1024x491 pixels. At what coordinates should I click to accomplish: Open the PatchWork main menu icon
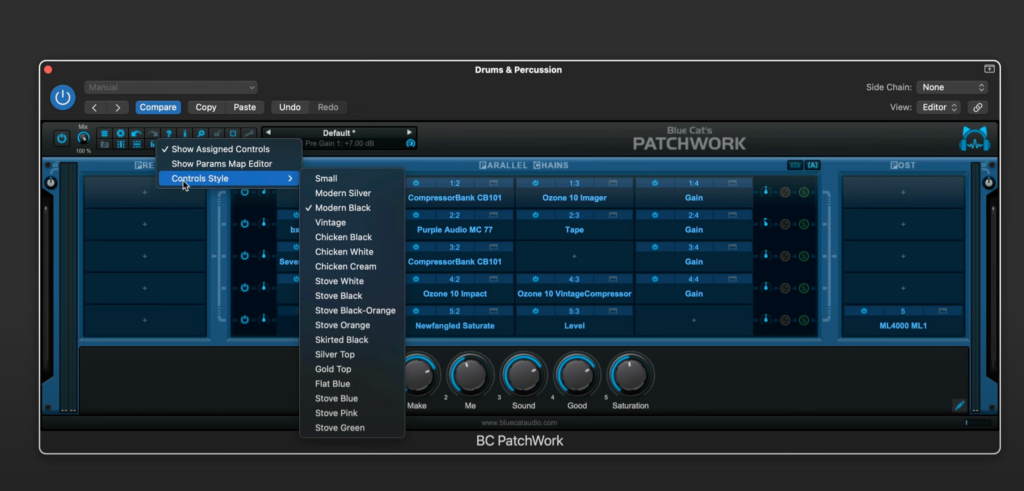(104, 133)
